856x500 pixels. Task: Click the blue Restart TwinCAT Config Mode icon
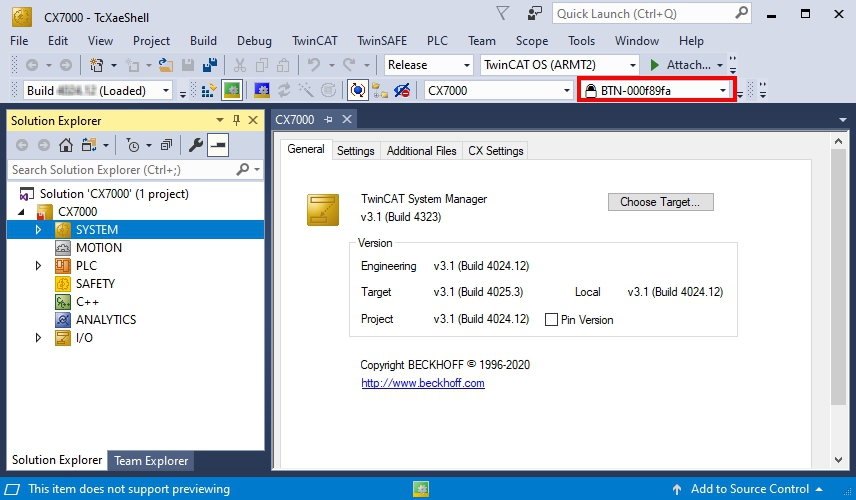[x=261, y=91]
